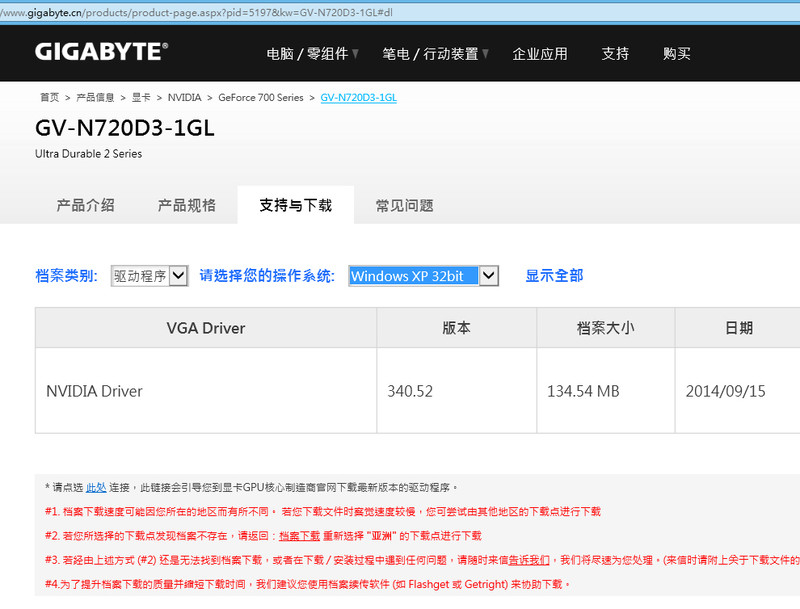Click the Ultra Durable 2 Series subtitle
800x609 pixels.
point(88,154)
